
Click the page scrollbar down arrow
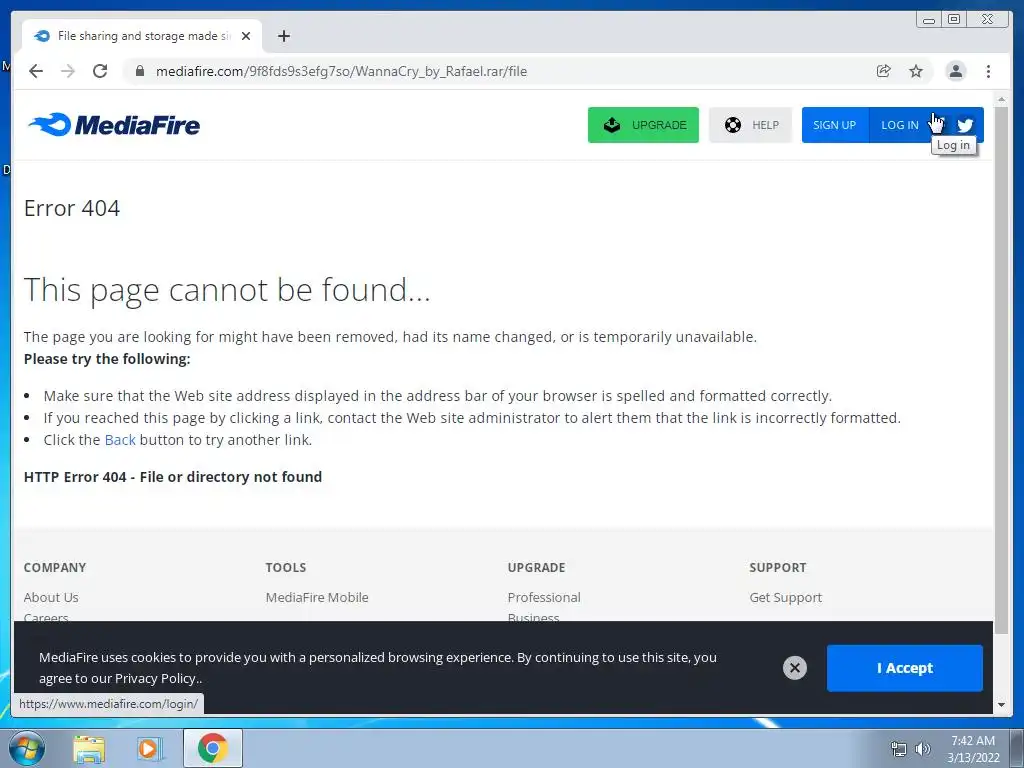[x=1002, y=705]
